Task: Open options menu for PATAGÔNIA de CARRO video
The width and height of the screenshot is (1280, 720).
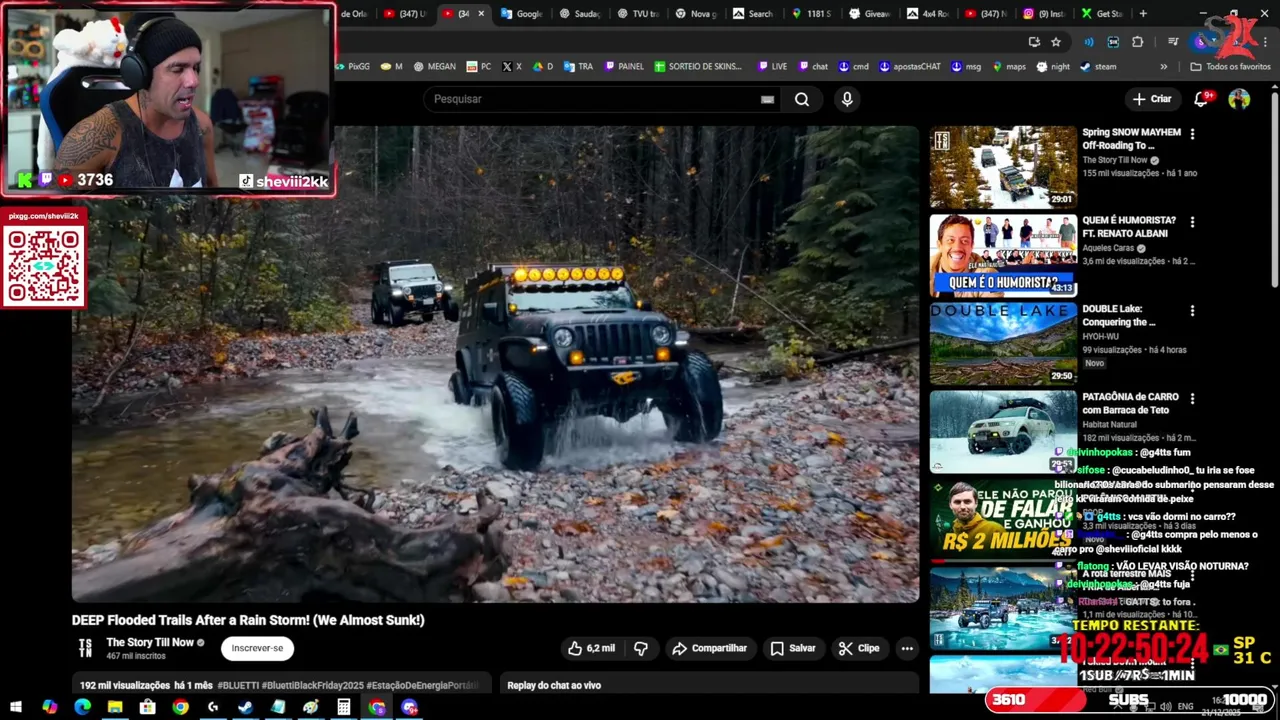Action: [1192, 398]
